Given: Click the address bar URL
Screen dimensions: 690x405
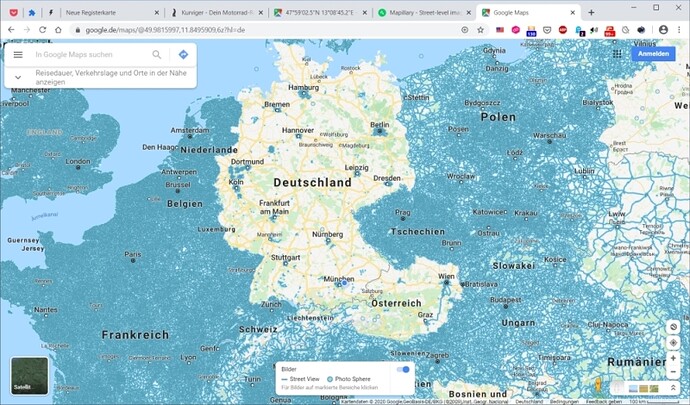Looking at the screenshot, I should click(165, 30).
